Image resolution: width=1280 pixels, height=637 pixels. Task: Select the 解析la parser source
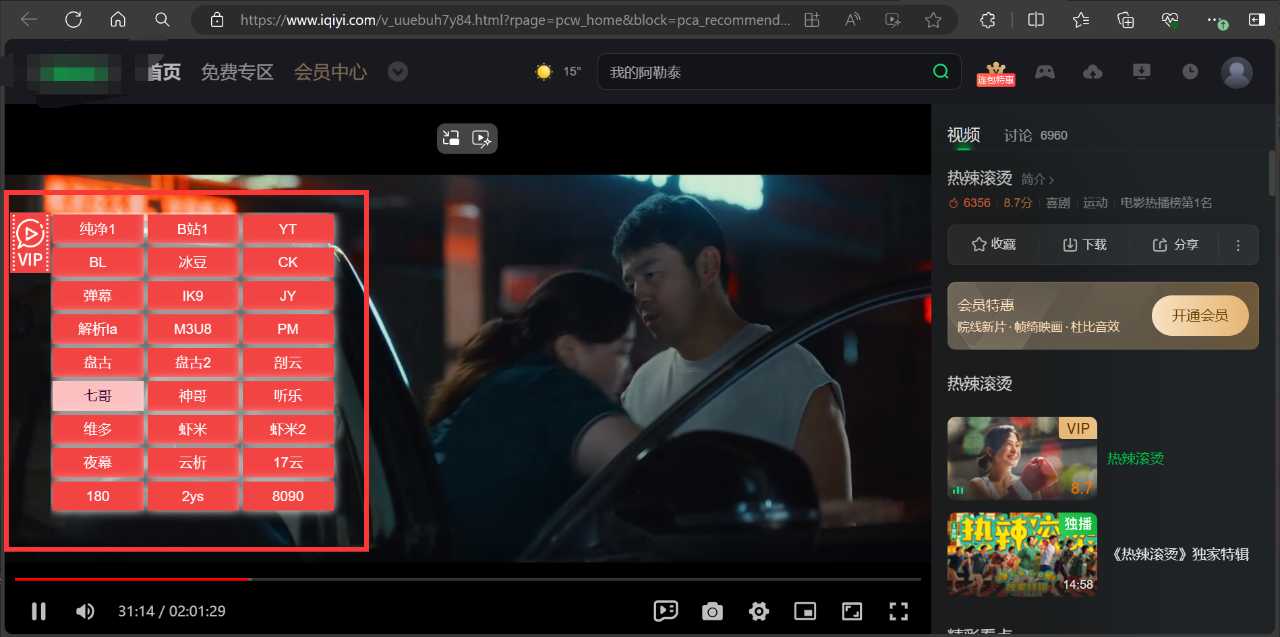[x=98, y=329]
